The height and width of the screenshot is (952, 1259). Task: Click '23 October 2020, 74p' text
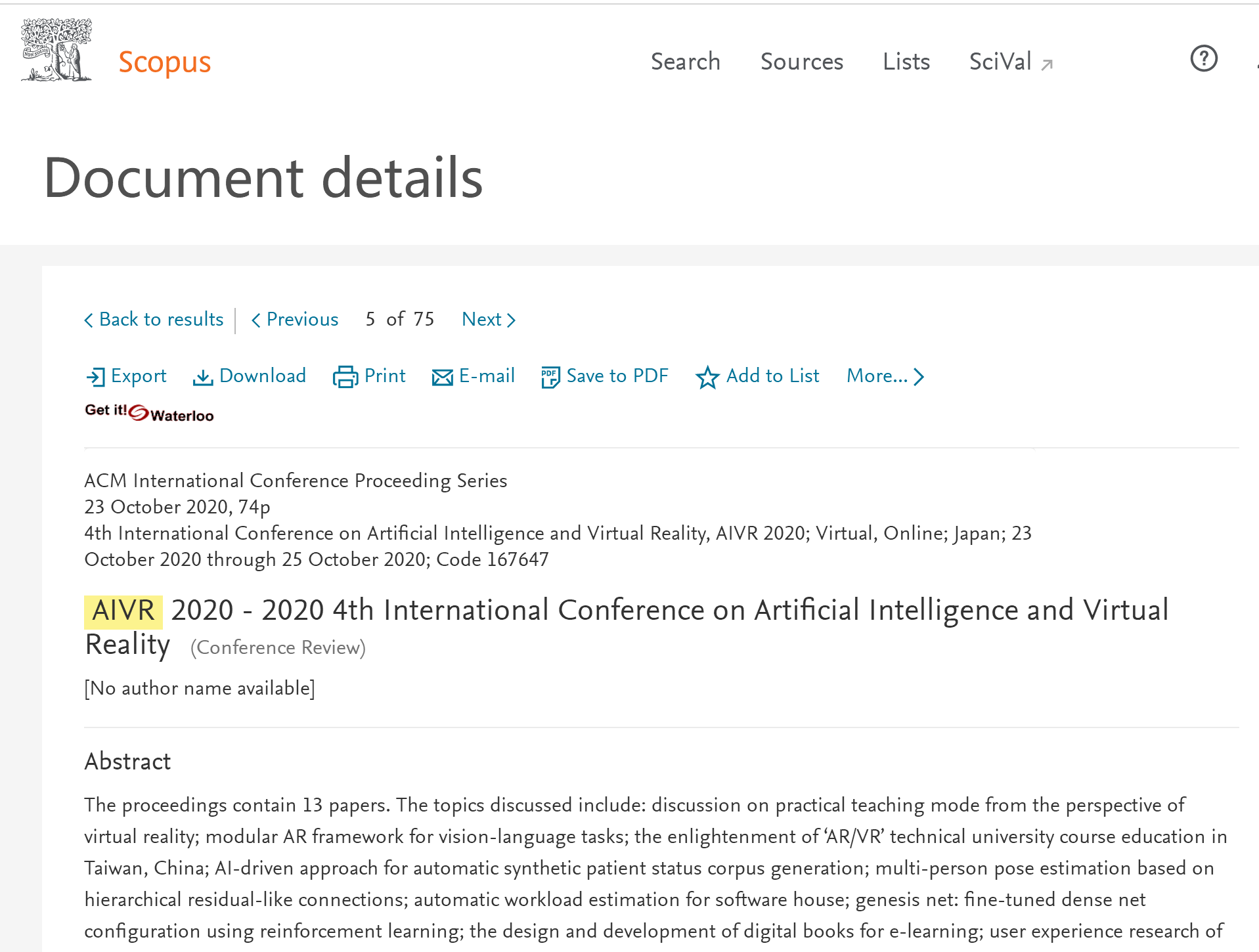(177, 508)
